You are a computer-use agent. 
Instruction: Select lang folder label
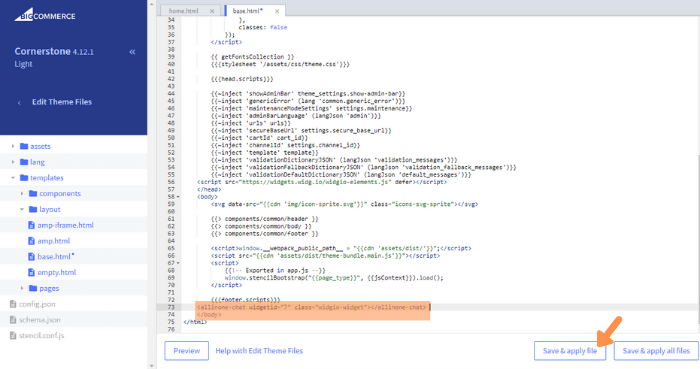point(38,162)
